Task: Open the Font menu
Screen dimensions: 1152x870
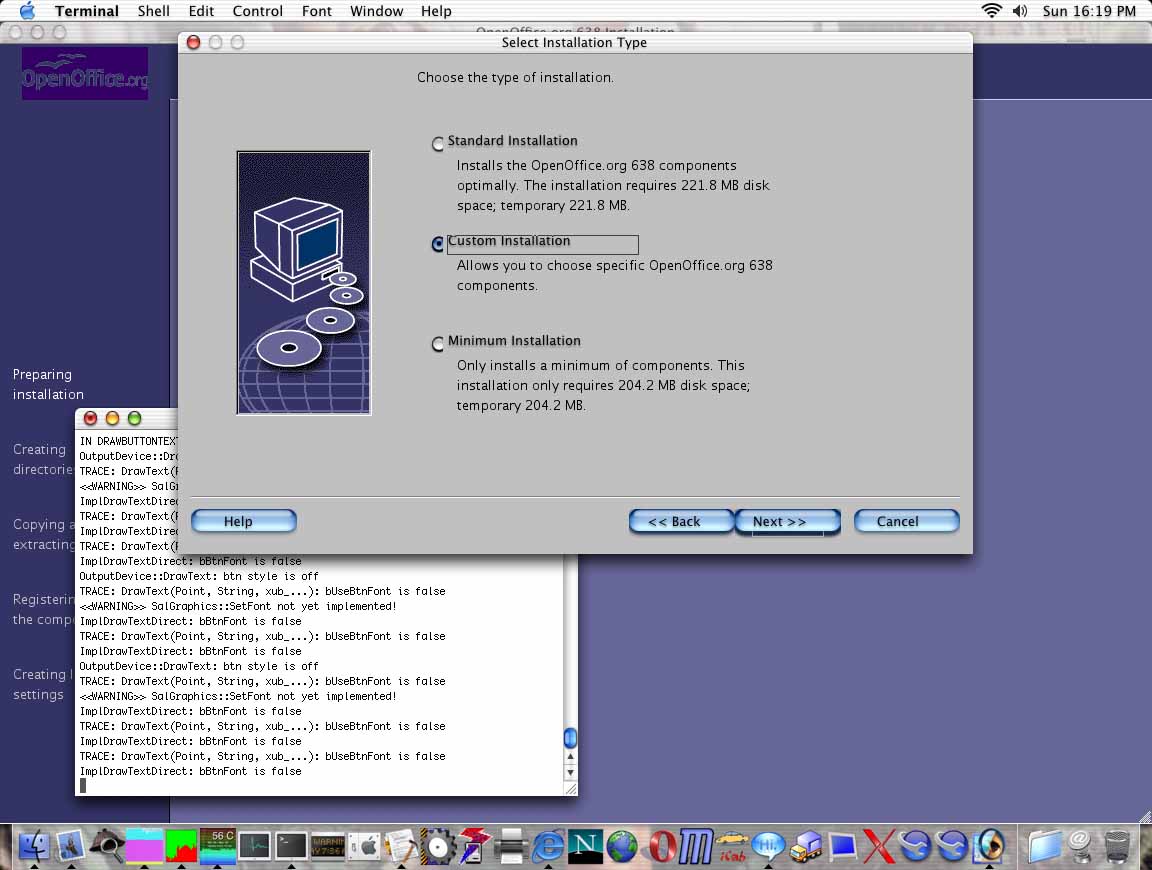Action: (x=317, y=11)
